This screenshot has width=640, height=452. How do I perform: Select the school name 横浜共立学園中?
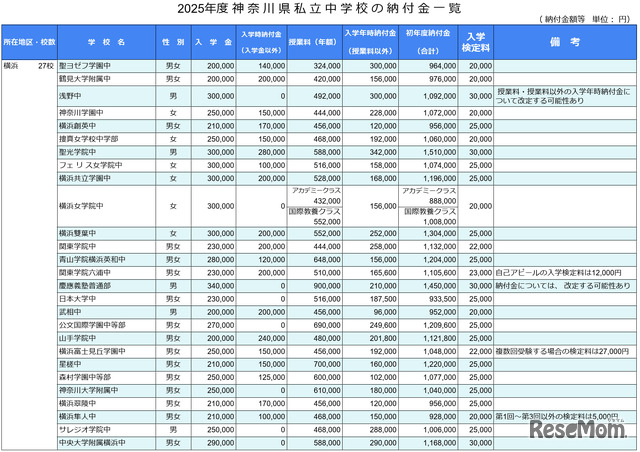pos(85,178)
